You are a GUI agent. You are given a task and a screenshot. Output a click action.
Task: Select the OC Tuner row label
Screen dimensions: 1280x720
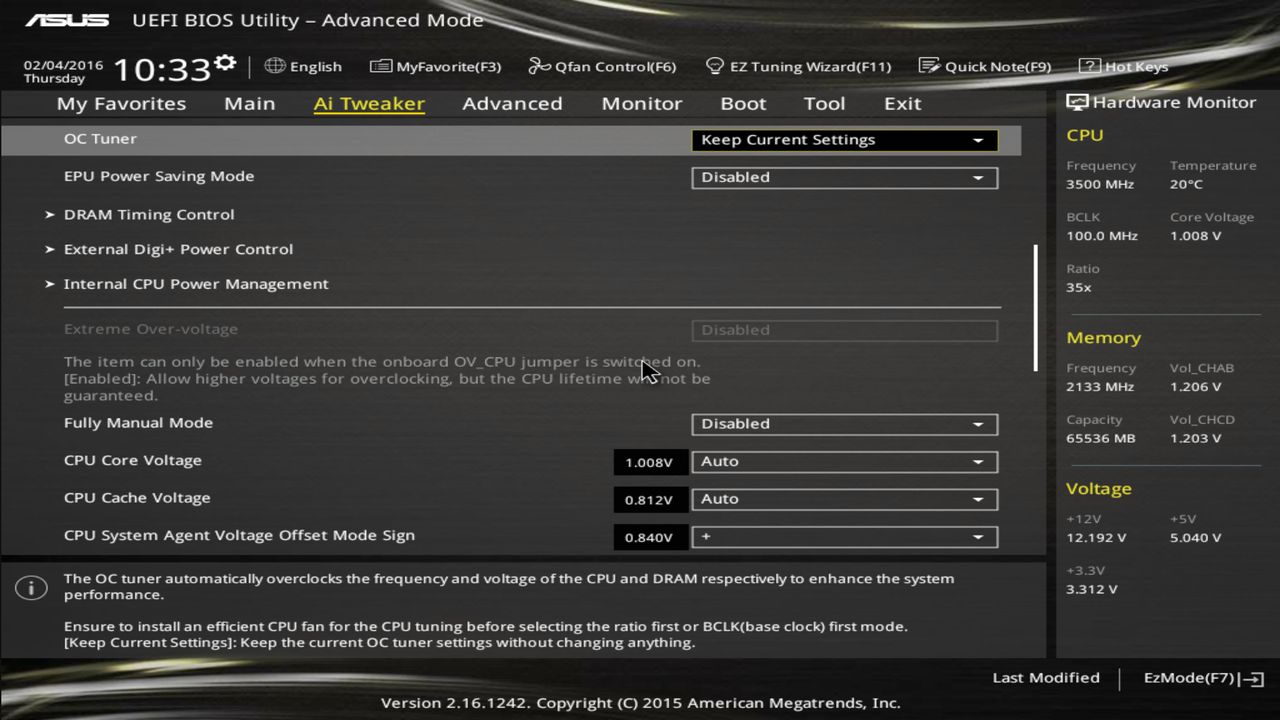pos(100,139)
